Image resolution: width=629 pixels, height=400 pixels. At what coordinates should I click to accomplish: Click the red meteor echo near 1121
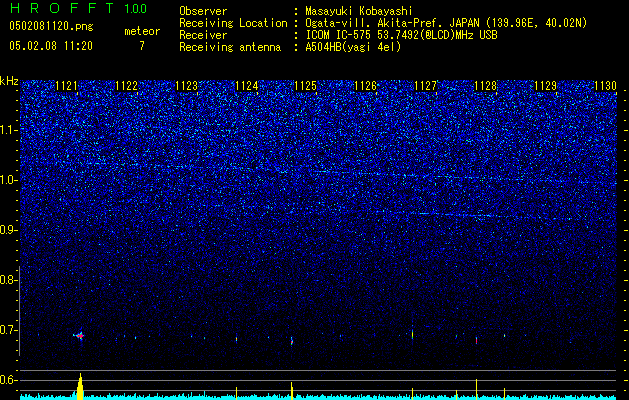coord(80,335)
